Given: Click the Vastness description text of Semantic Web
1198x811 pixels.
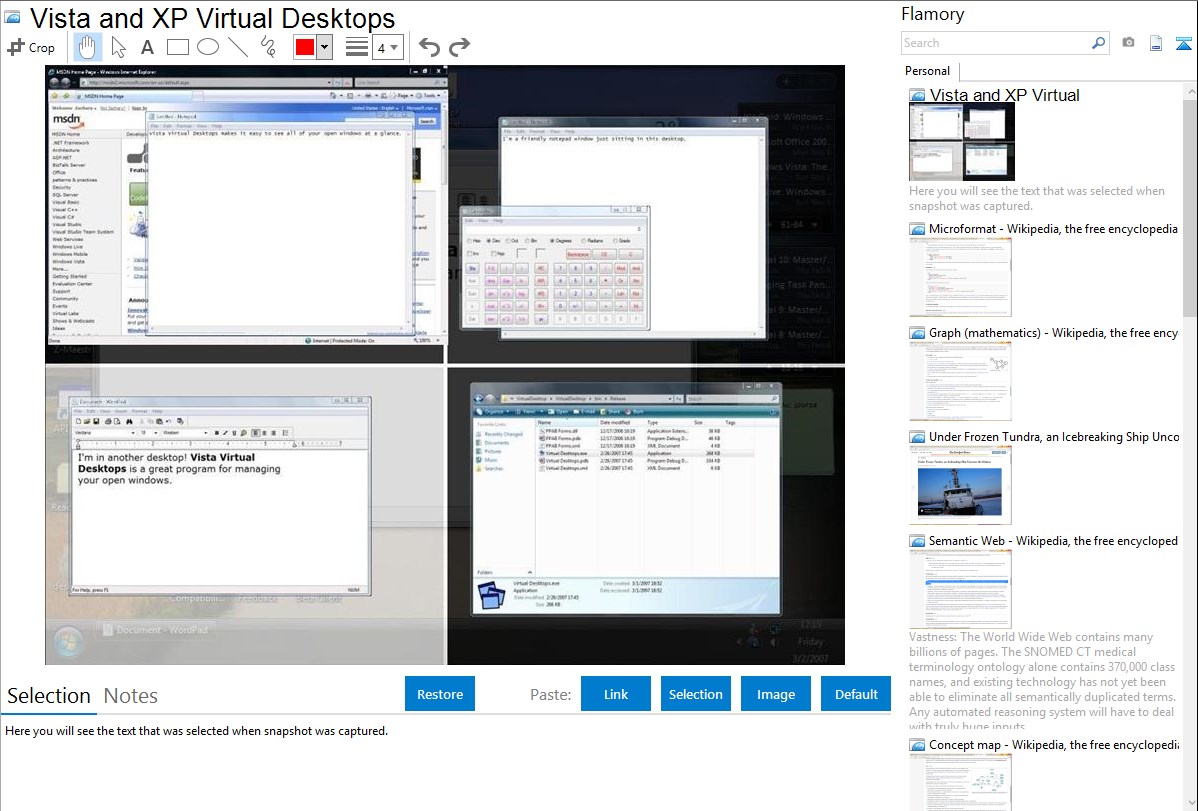Looking at the screenshot, I should 1042,681.
